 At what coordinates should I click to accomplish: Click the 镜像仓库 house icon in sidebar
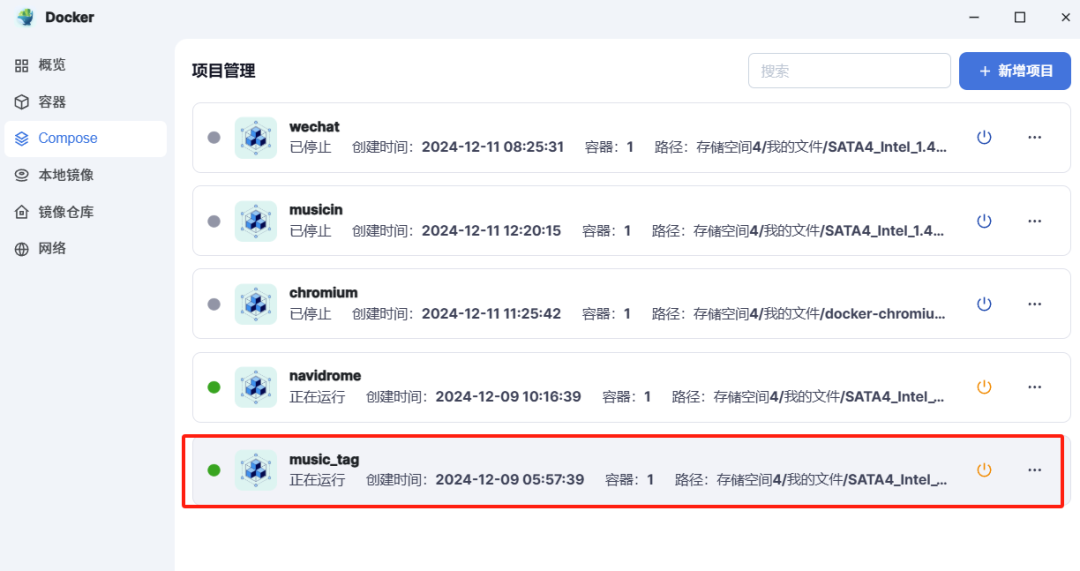coord(21,212)
